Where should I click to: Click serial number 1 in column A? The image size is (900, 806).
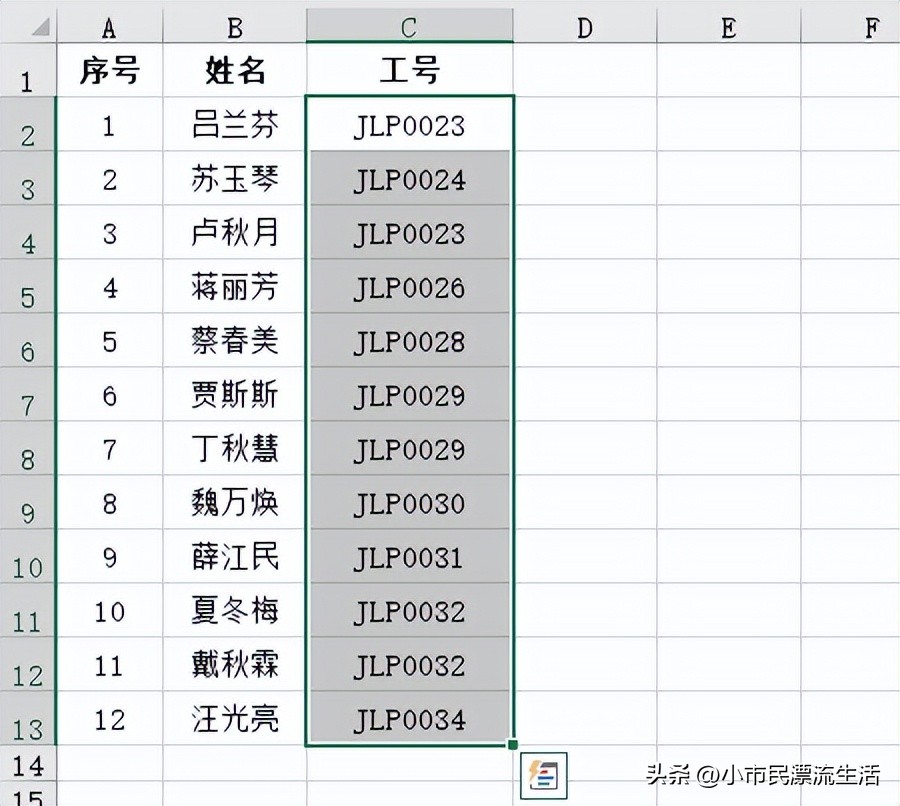pyautogui.click(x=110, y=124)
